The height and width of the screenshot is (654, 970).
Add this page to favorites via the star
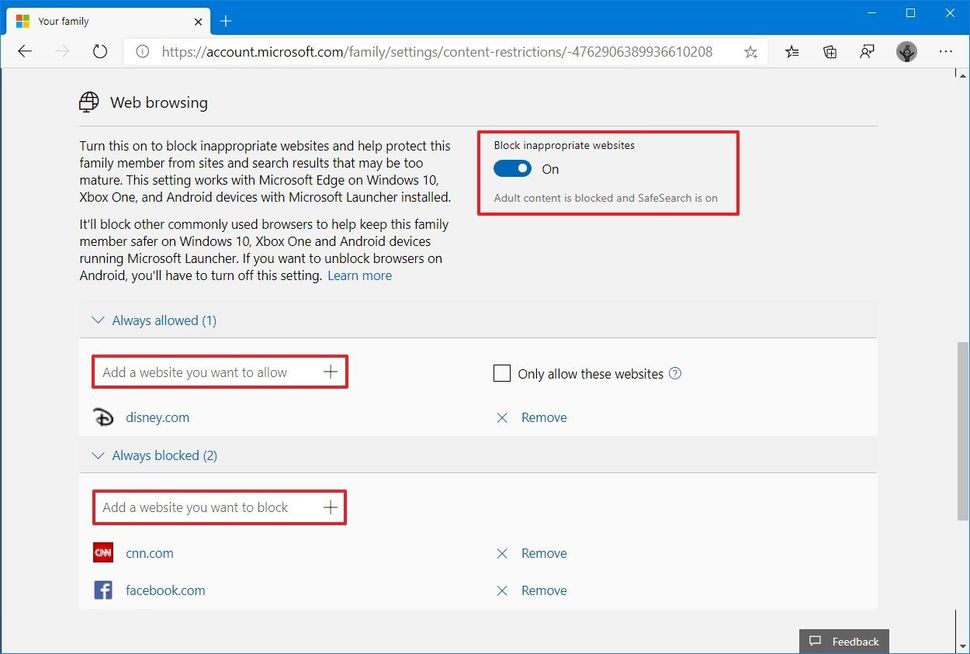750,51
